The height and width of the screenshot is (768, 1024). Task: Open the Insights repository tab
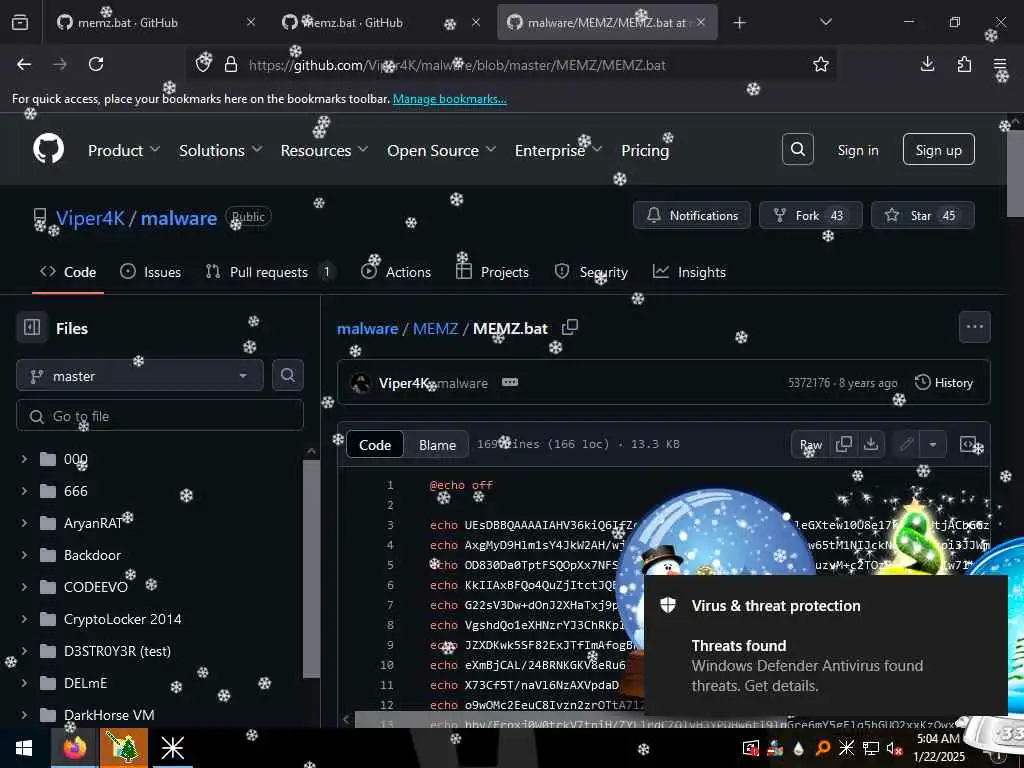click(x=689, y=272)
